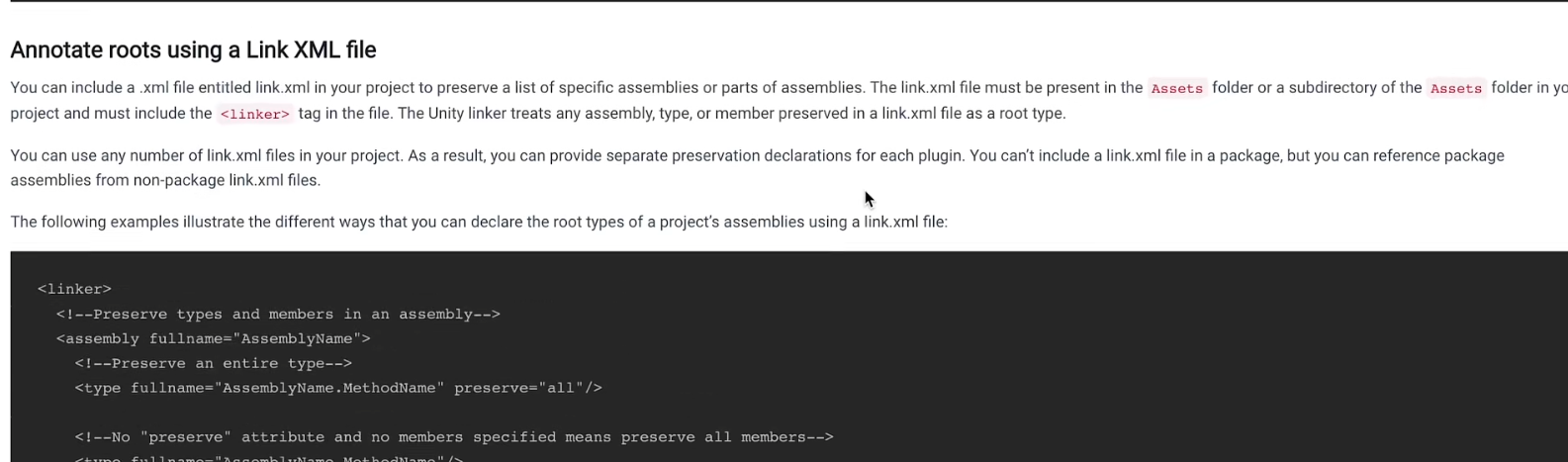Click comment "Preserve types and members in an assembly"

coord(278,314)
